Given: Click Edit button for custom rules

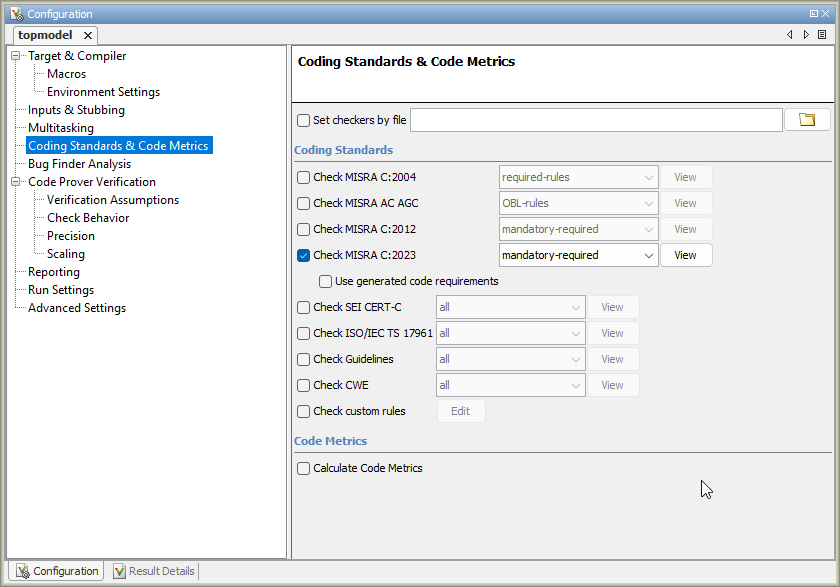Looking at the screenshot, I should [x=461, y=411].
